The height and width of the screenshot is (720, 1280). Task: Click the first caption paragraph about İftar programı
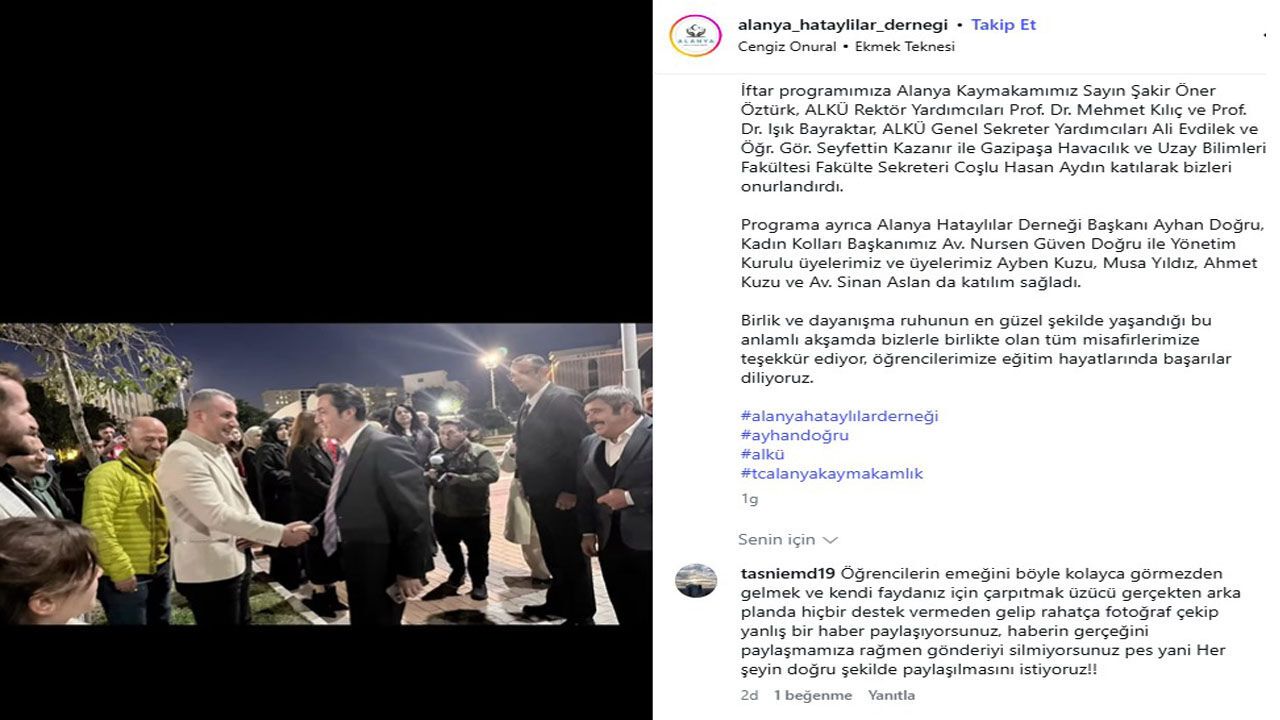(x=1003, y=139)
